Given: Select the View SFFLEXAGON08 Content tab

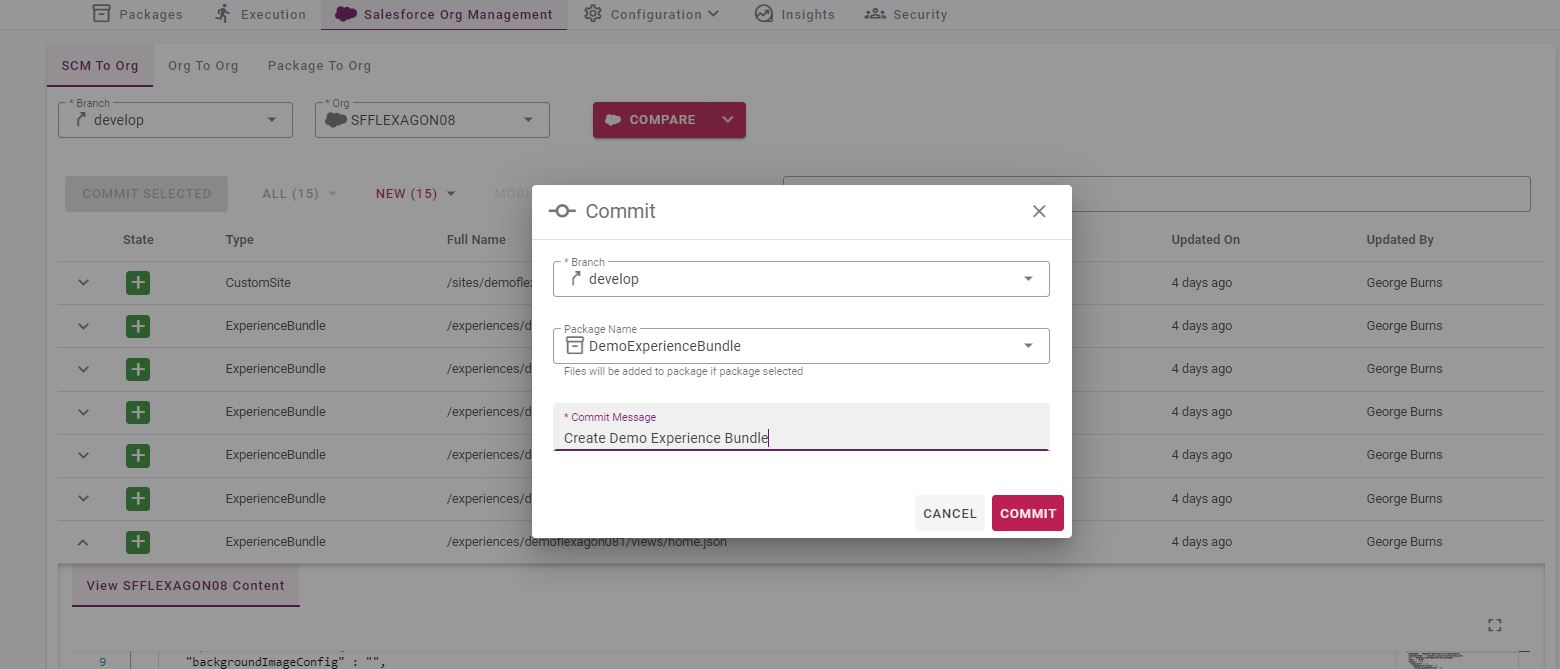Looking at the screenshot, I should pos(185,586).
